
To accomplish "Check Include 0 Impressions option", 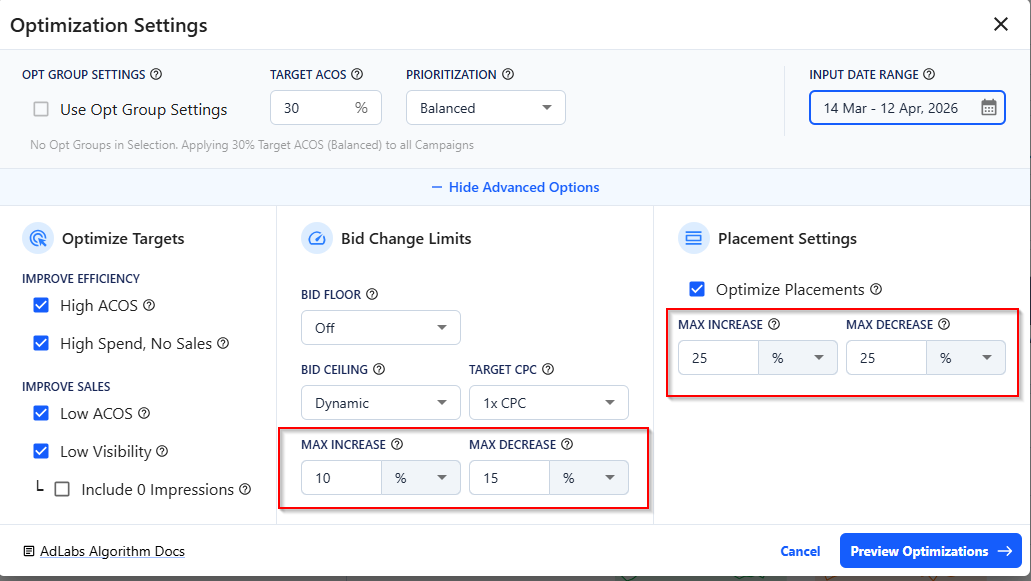I will pyautogui.click(x=62, y=490).
